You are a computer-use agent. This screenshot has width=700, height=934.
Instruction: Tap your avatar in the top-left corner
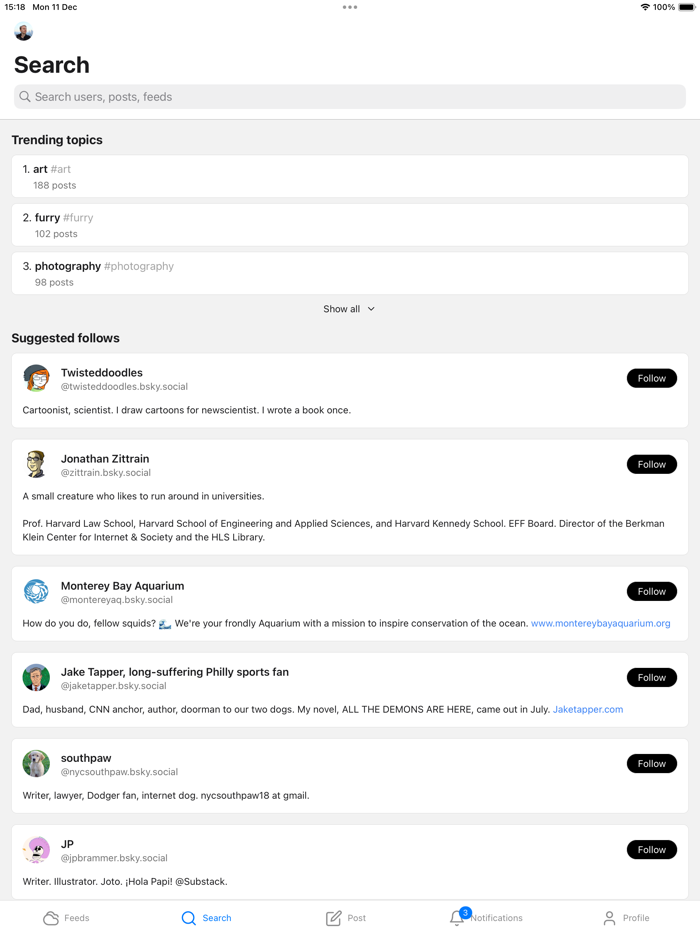23,32
